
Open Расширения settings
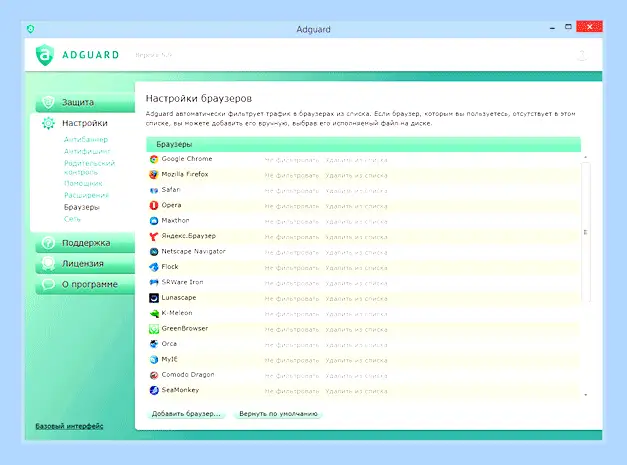click(86, 196)
